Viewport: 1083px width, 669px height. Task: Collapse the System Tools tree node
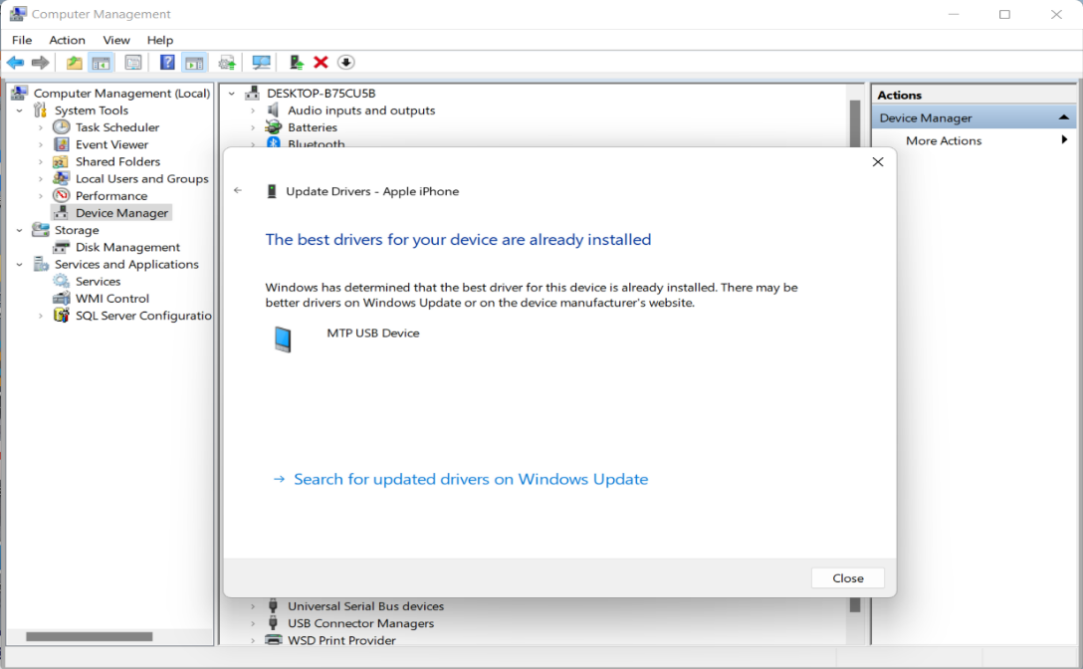tap(19, 110)
